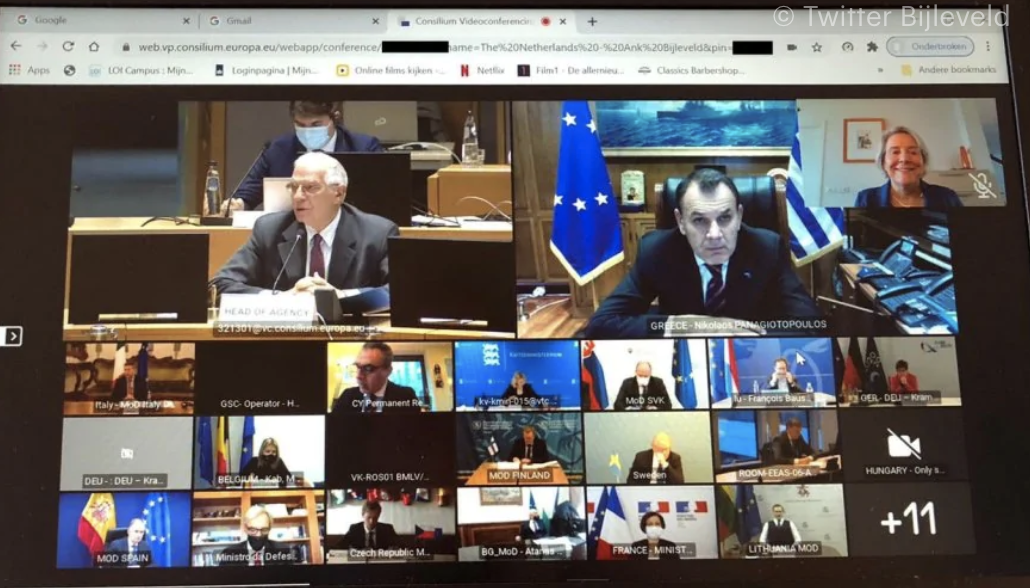1030x588 pixels.
Task: Go back with the browser back arrow
Action: click(x=16, y=47)
